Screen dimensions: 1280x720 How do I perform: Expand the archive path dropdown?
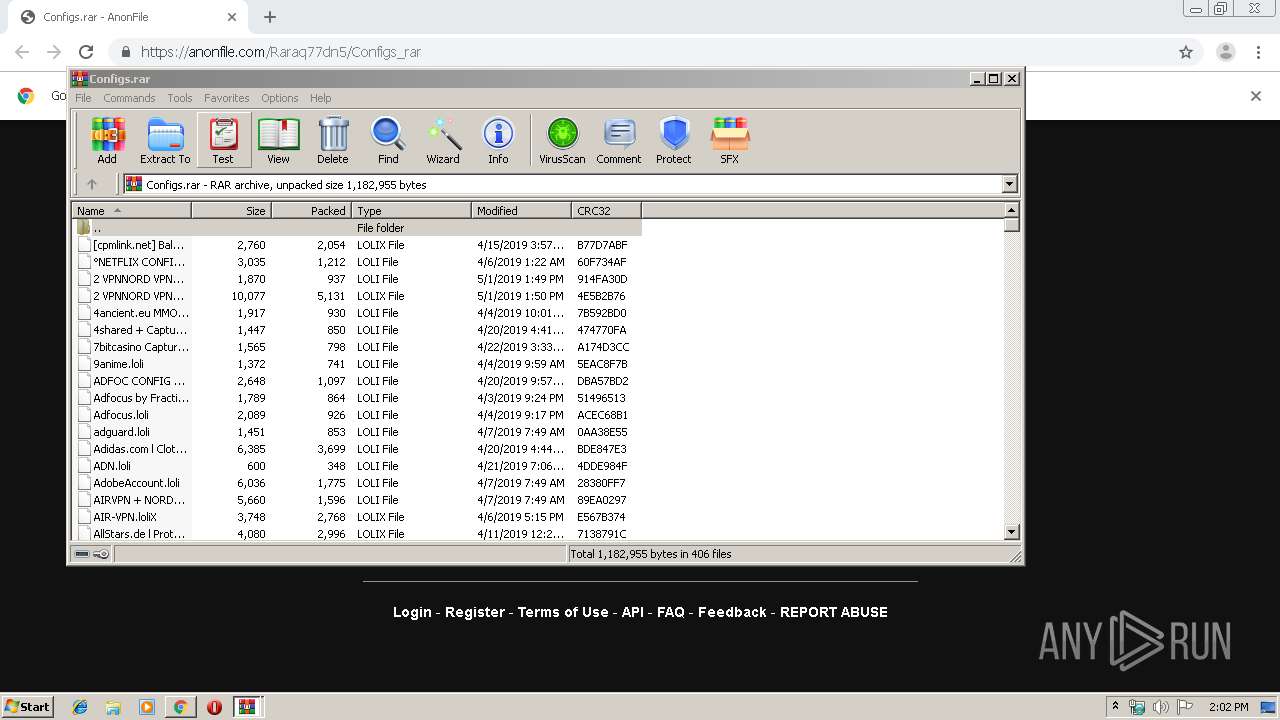click(x=1009, y=184)
